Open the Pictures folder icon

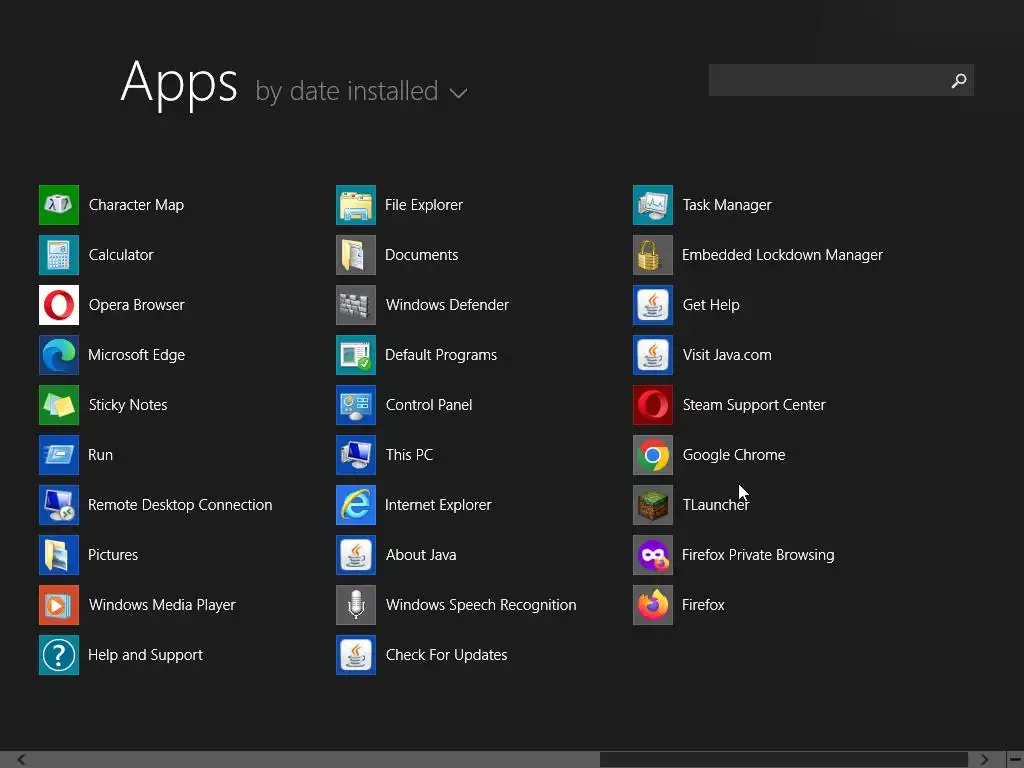59,555
